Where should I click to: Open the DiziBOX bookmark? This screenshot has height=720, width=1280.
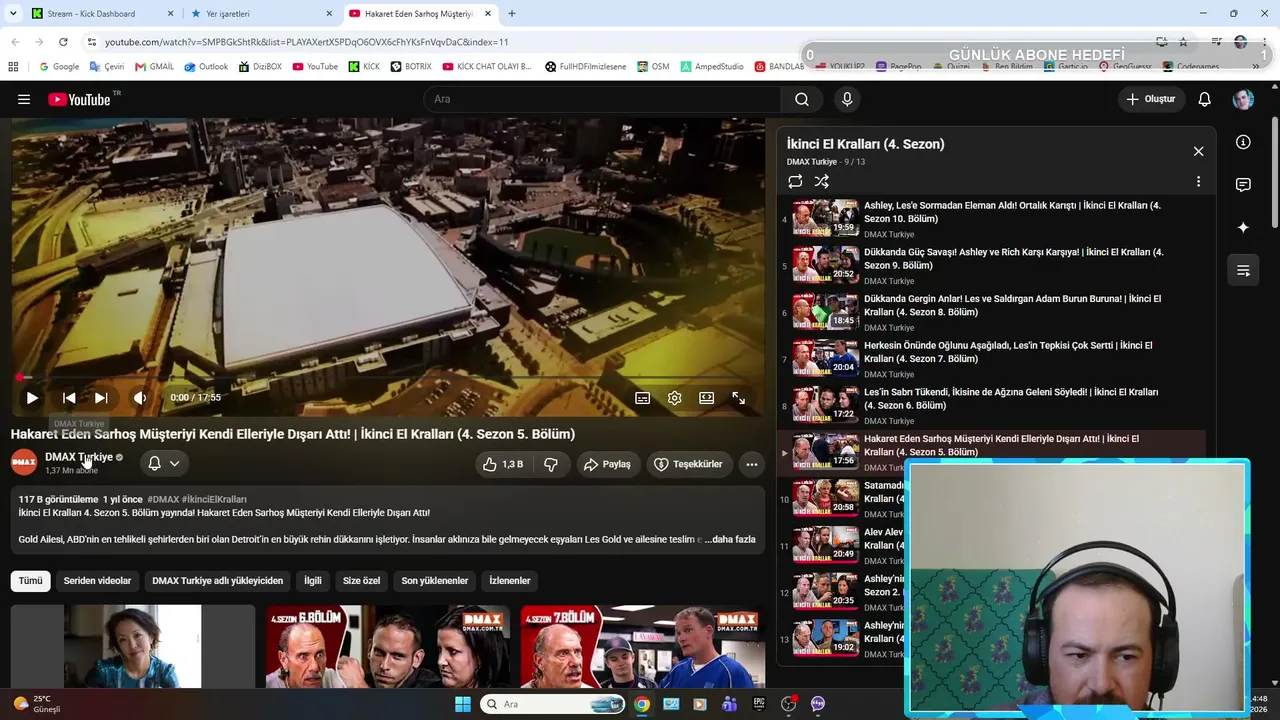260,67
